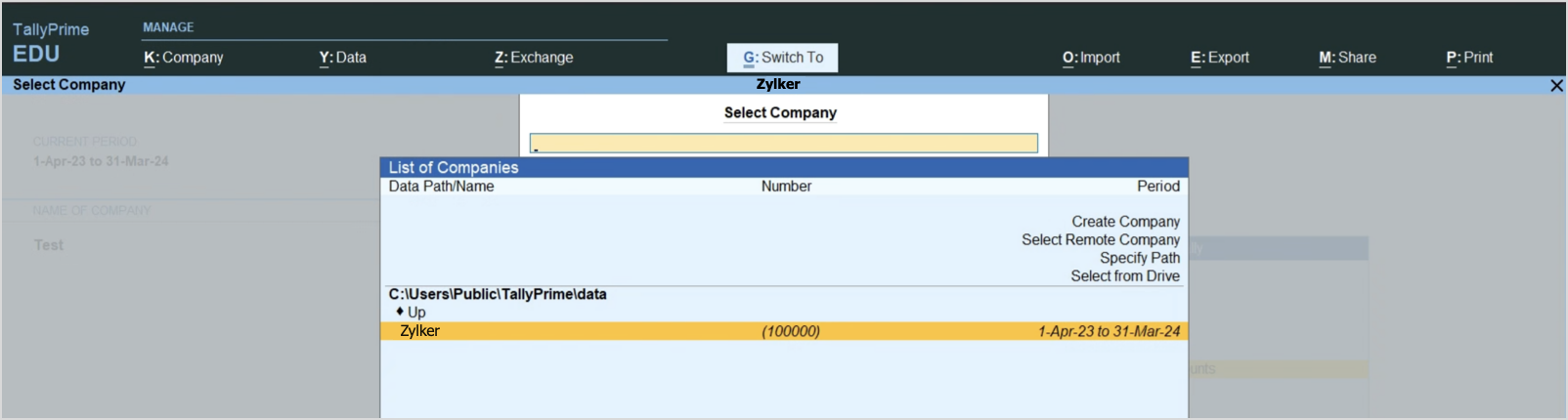This screenshot has height=420, width=1568.
Task: Open the K: Company menu
Action: pyautogui.click(x=184, y=58)
